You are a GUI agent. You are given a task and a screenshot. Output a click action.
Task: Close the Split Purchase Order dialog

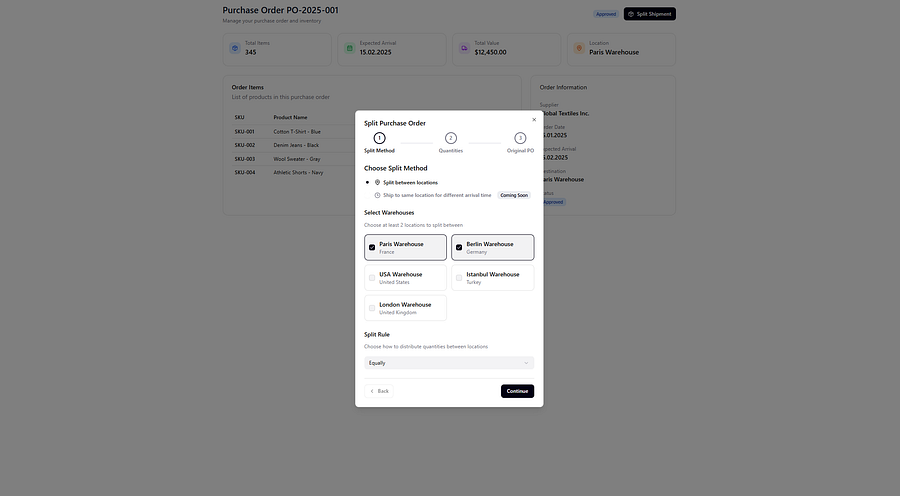pyautogui.click(x=534, y=120)
